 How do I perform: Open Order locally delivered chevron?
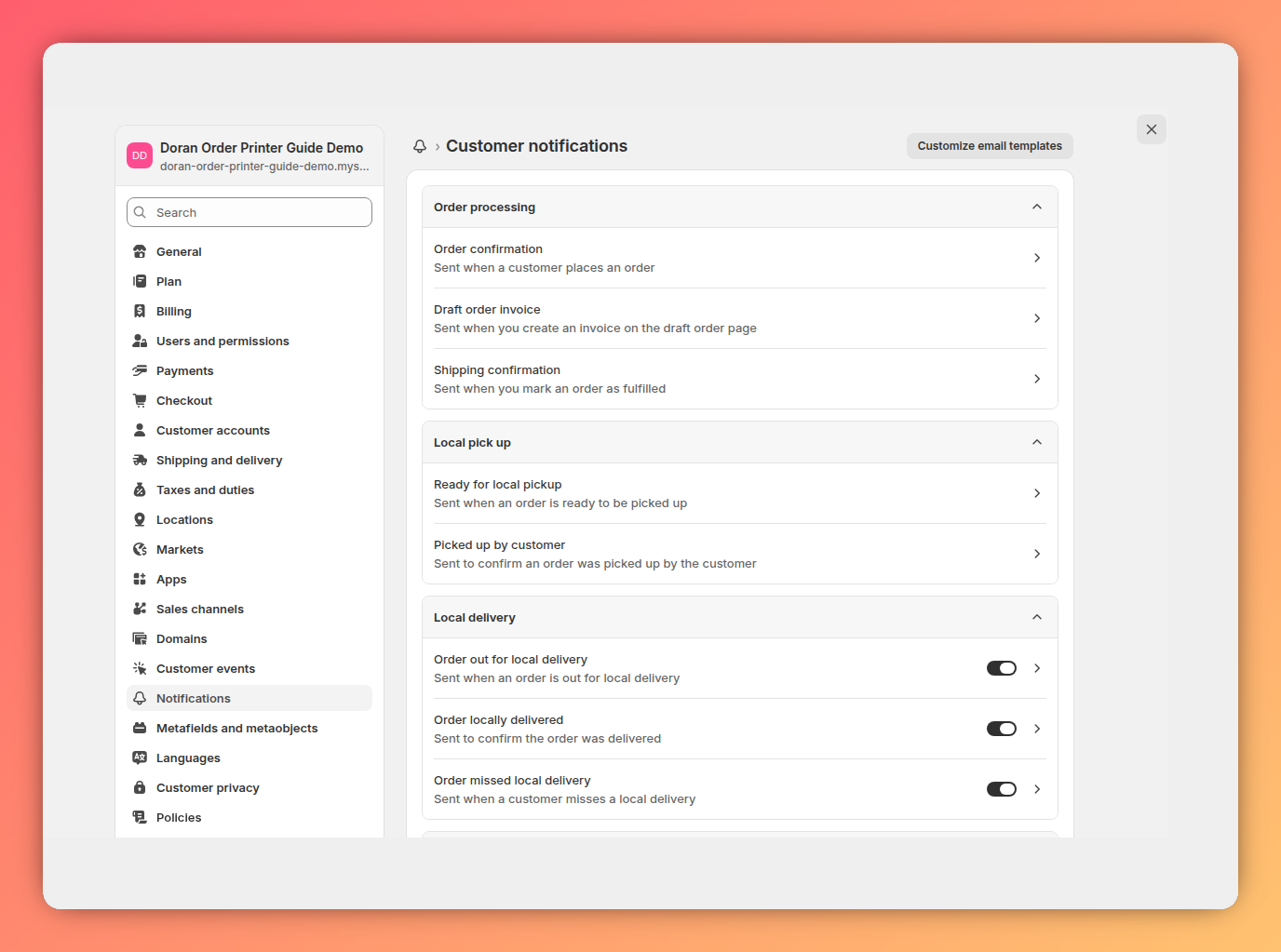coord(1037,729)
